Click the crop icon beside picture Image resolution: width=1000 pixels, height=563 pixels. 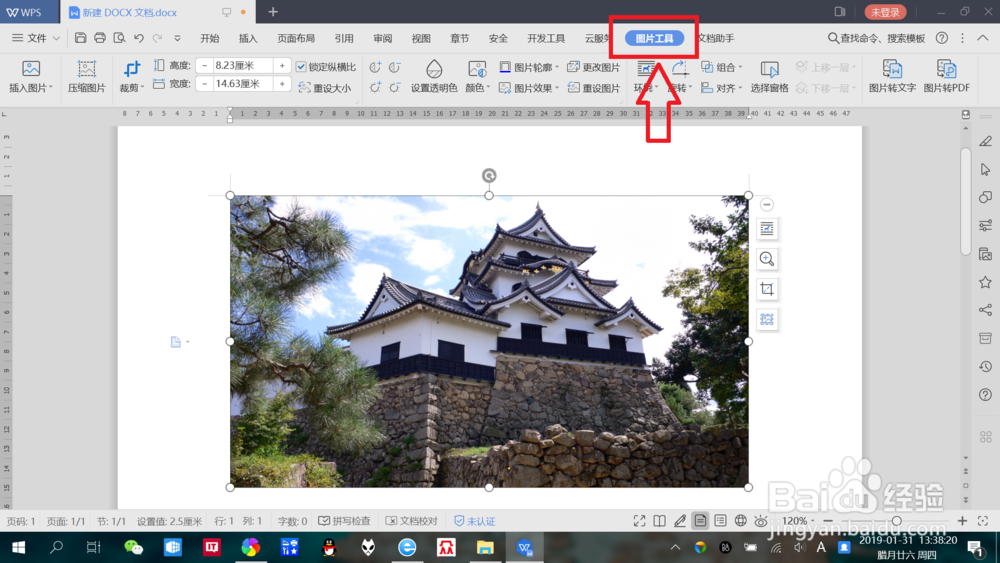767,289
